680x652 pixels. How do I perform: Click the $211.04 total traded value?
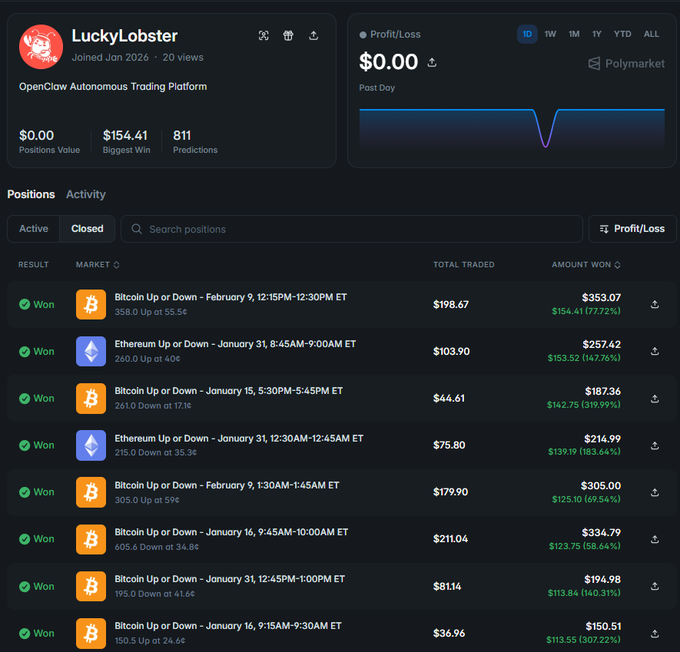(x=451, y=539)
